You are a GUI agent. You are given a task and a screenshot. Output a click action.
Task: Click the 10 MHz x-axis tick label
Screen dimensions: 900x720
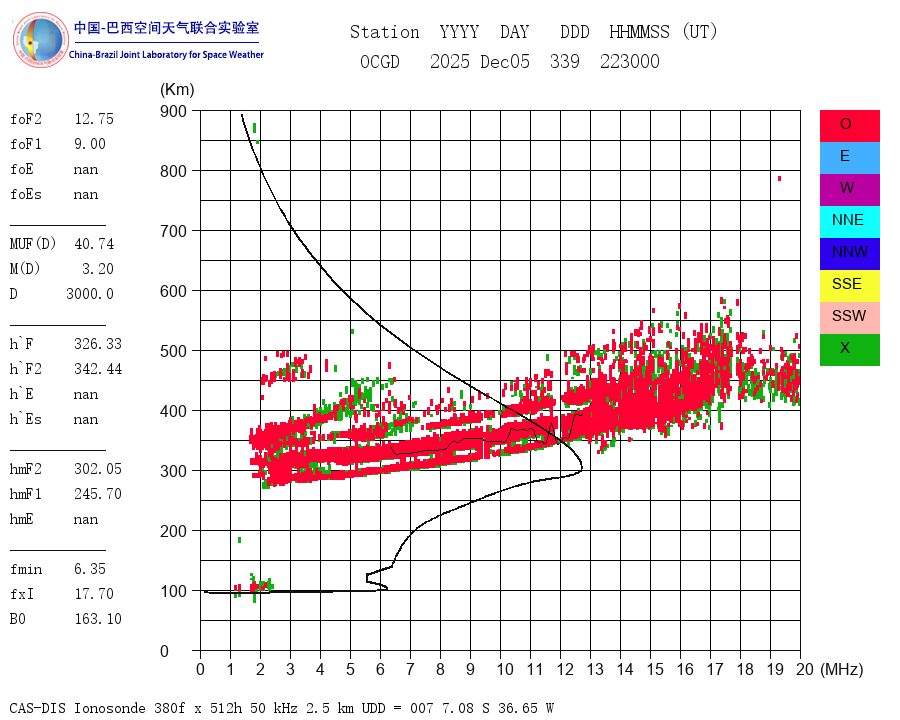coord(505,669)
